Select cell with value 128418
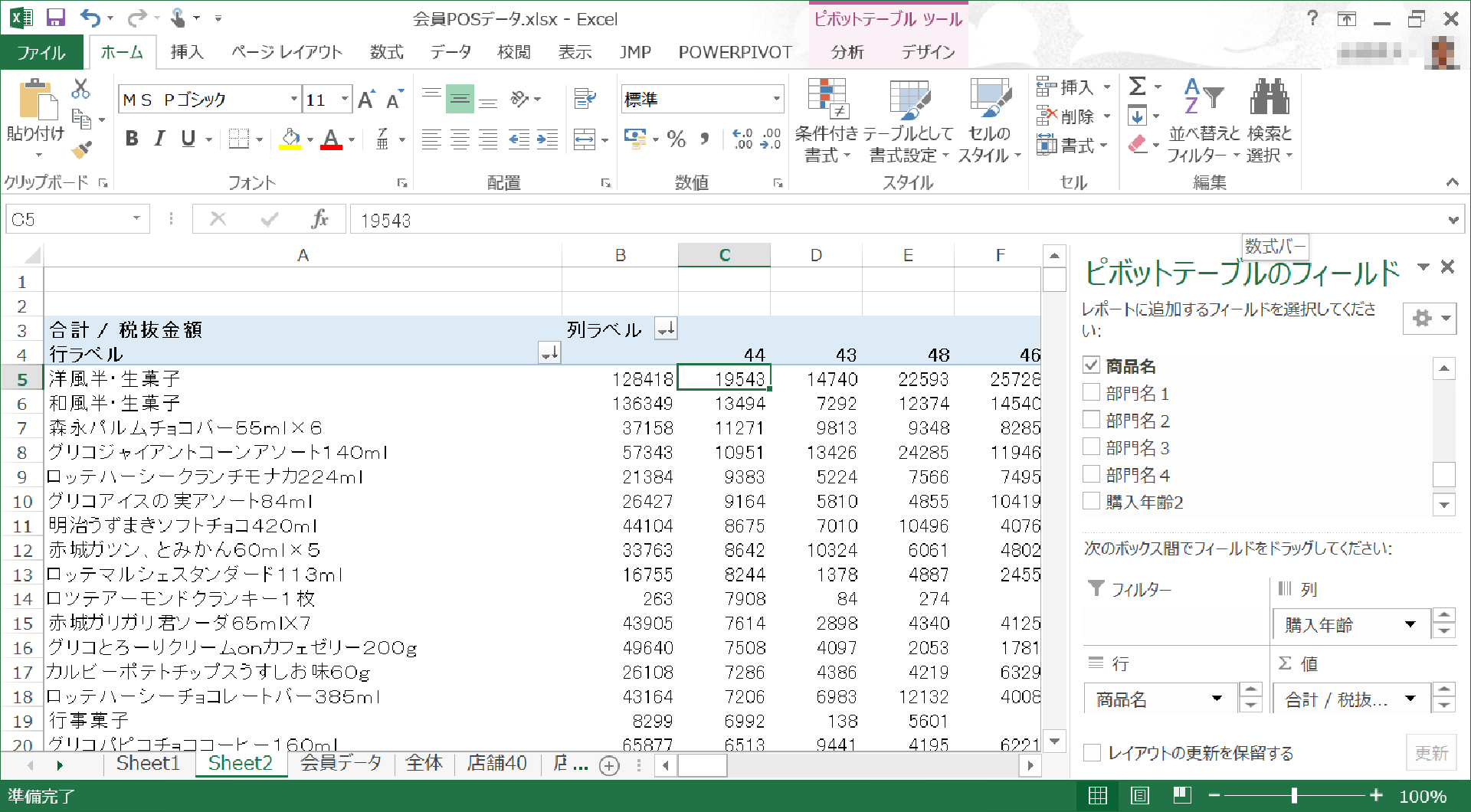 point(621,378)
